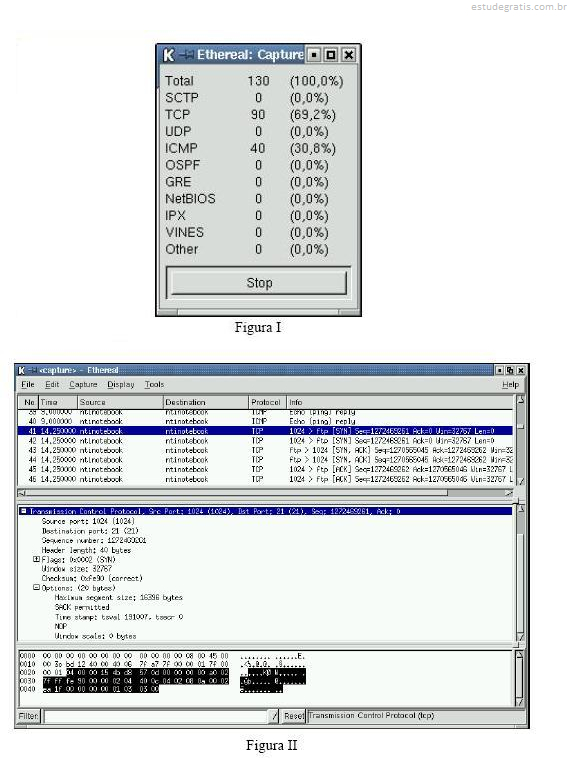Click the pin icon in Ethereal Capture title bar

coord(186,55)
